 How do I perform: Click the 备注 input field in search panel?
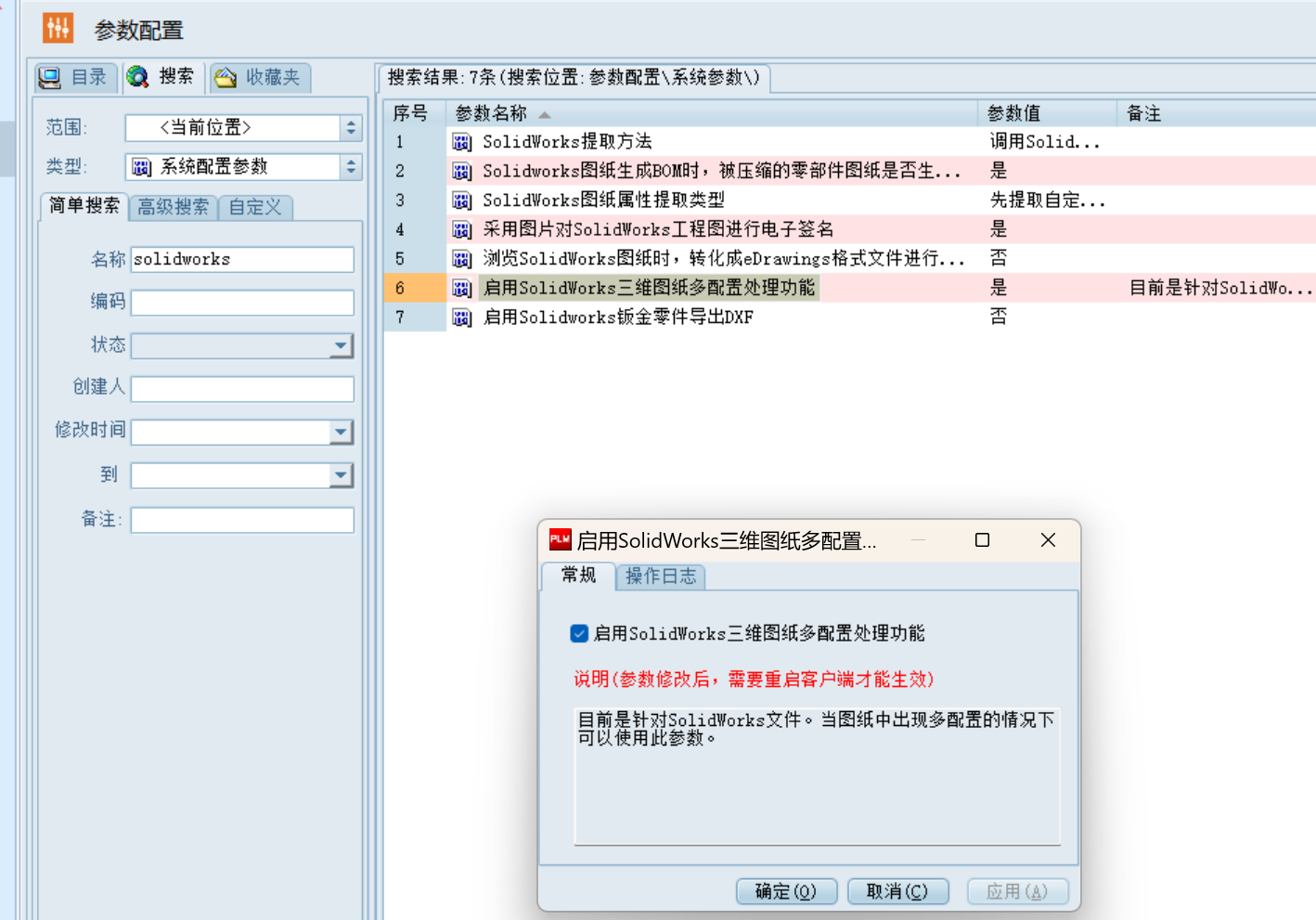click(x=242, y=520)
